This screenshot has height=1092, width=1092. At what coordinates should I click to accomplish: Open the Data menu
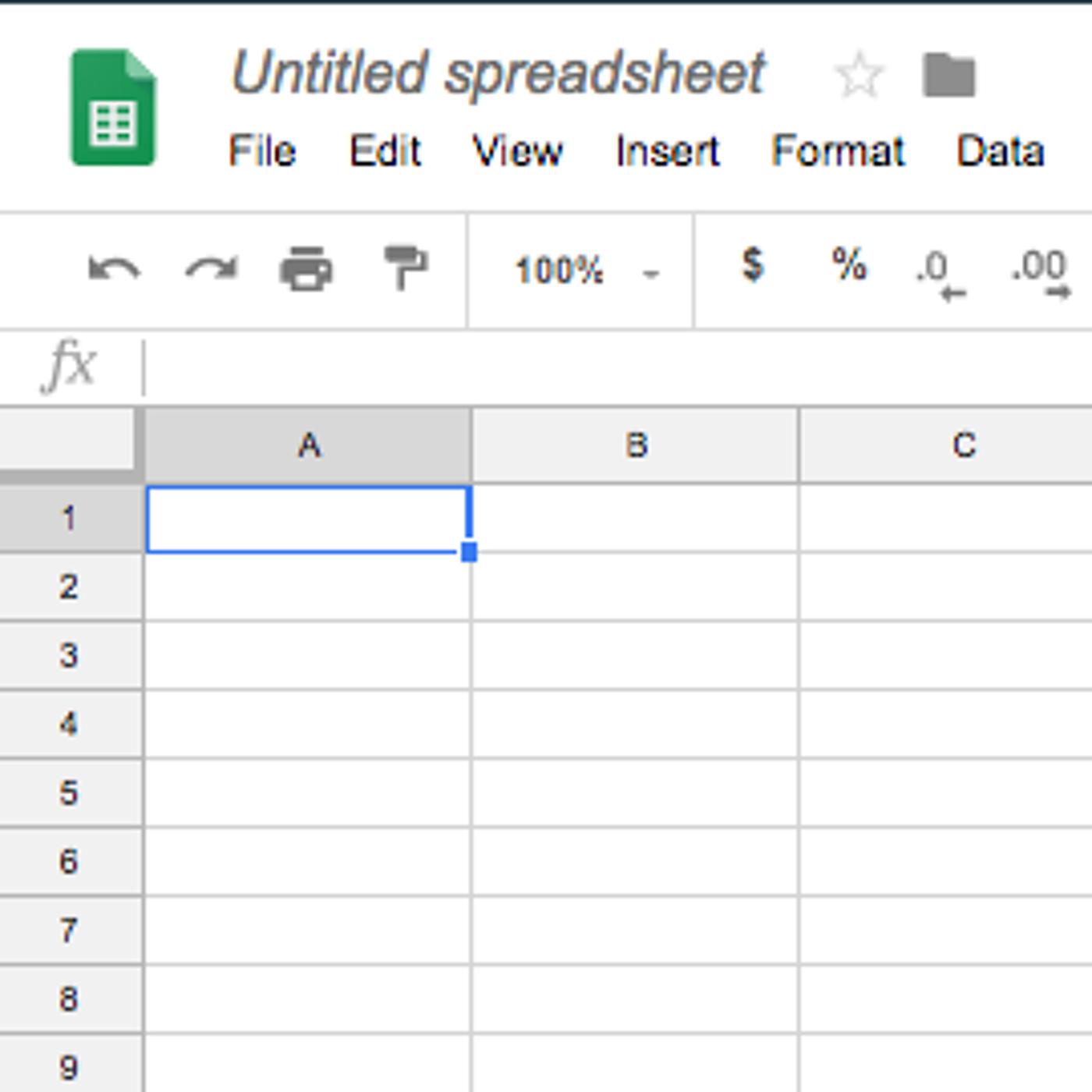pos(1000,151)
